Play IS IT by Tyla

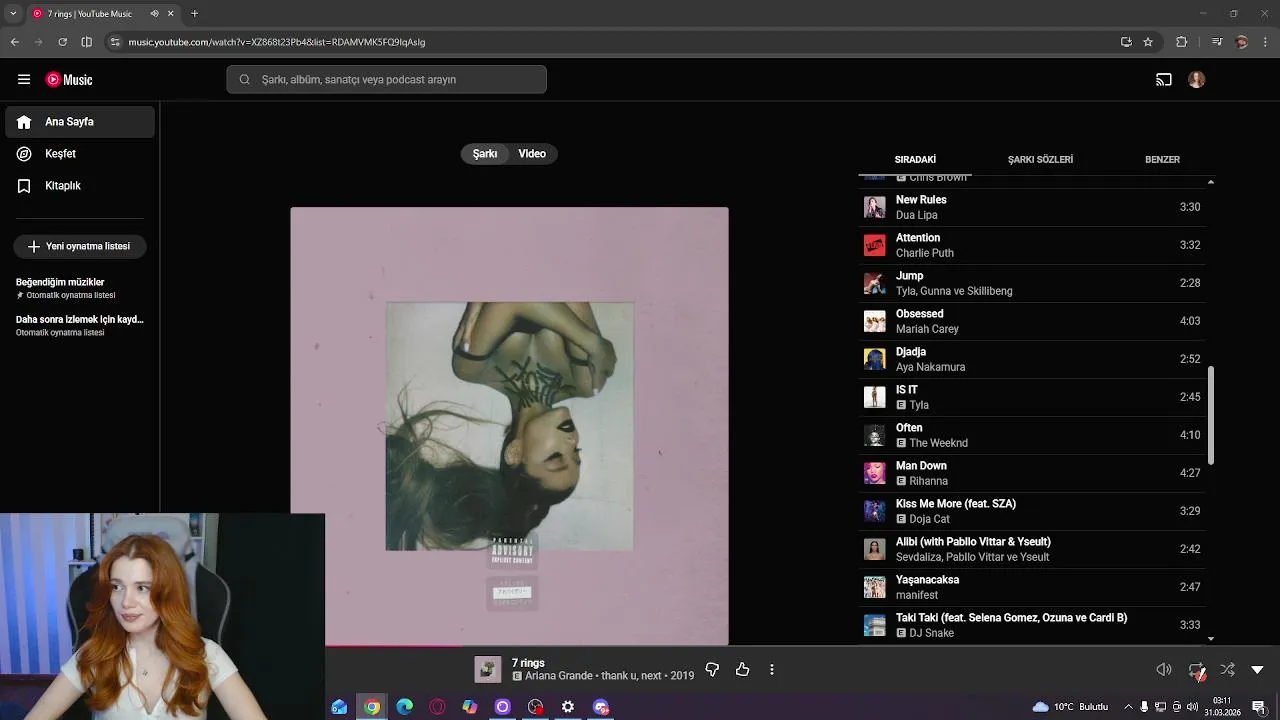pos(1032,397)
